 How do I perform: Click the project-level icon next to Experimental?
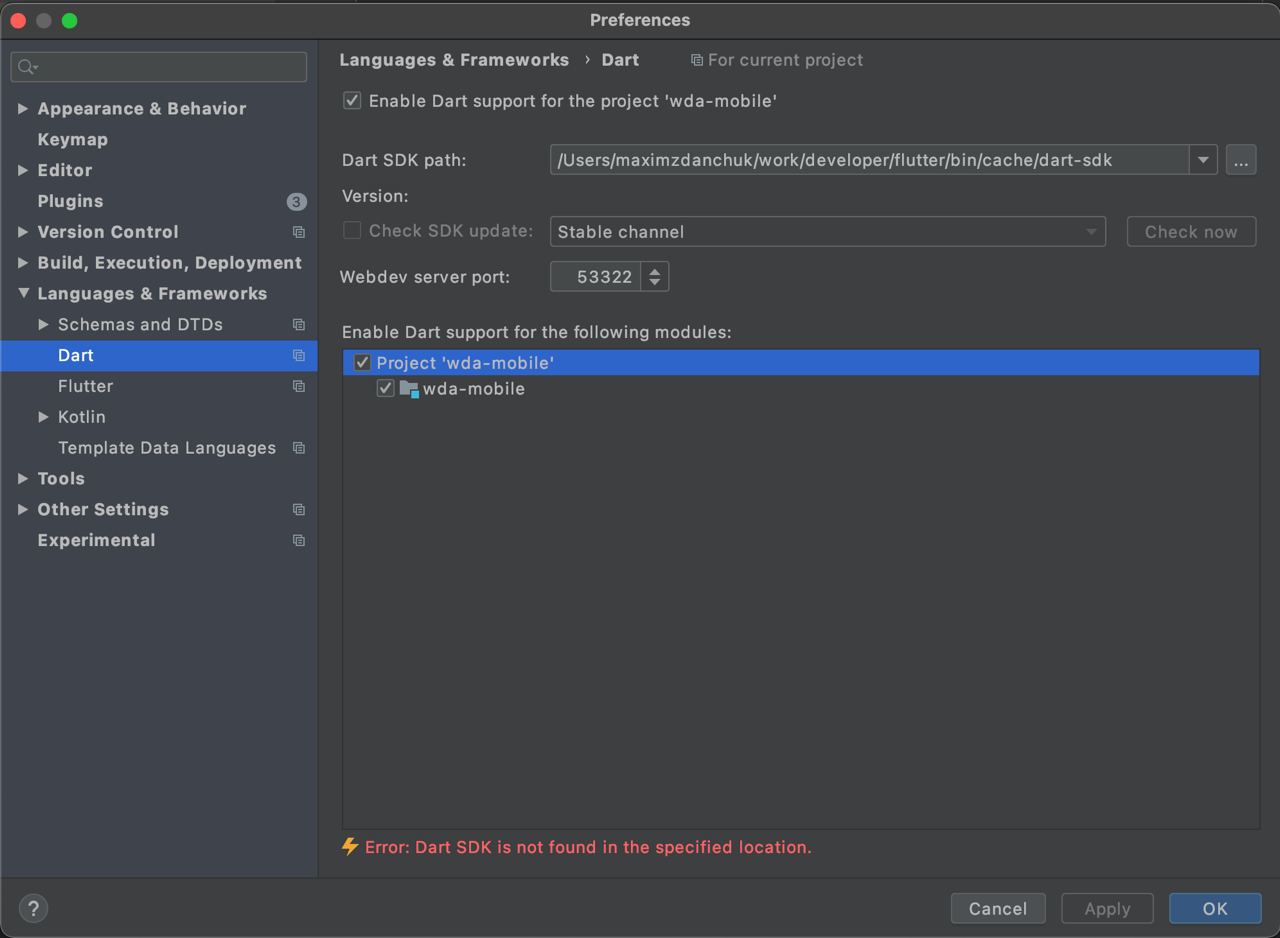298,541
